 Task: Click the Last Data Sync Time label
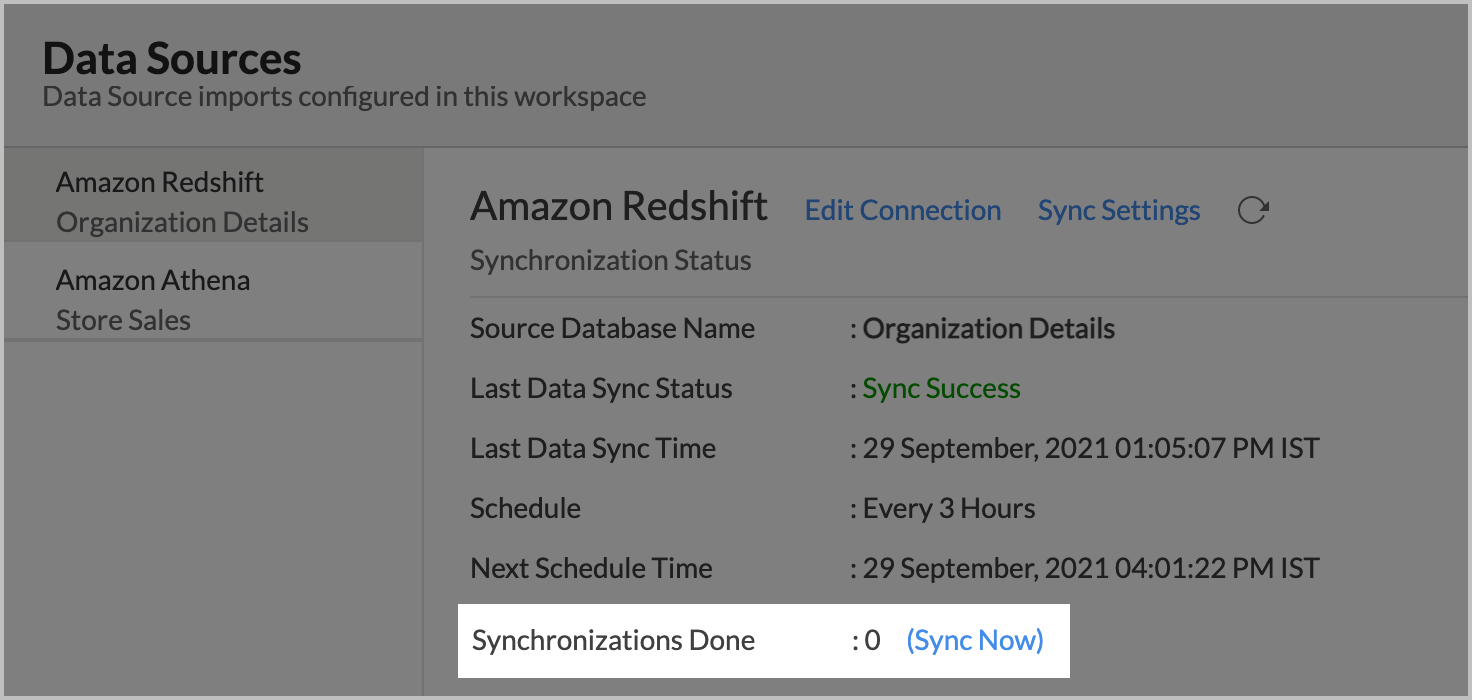click(x=593, y=448)
